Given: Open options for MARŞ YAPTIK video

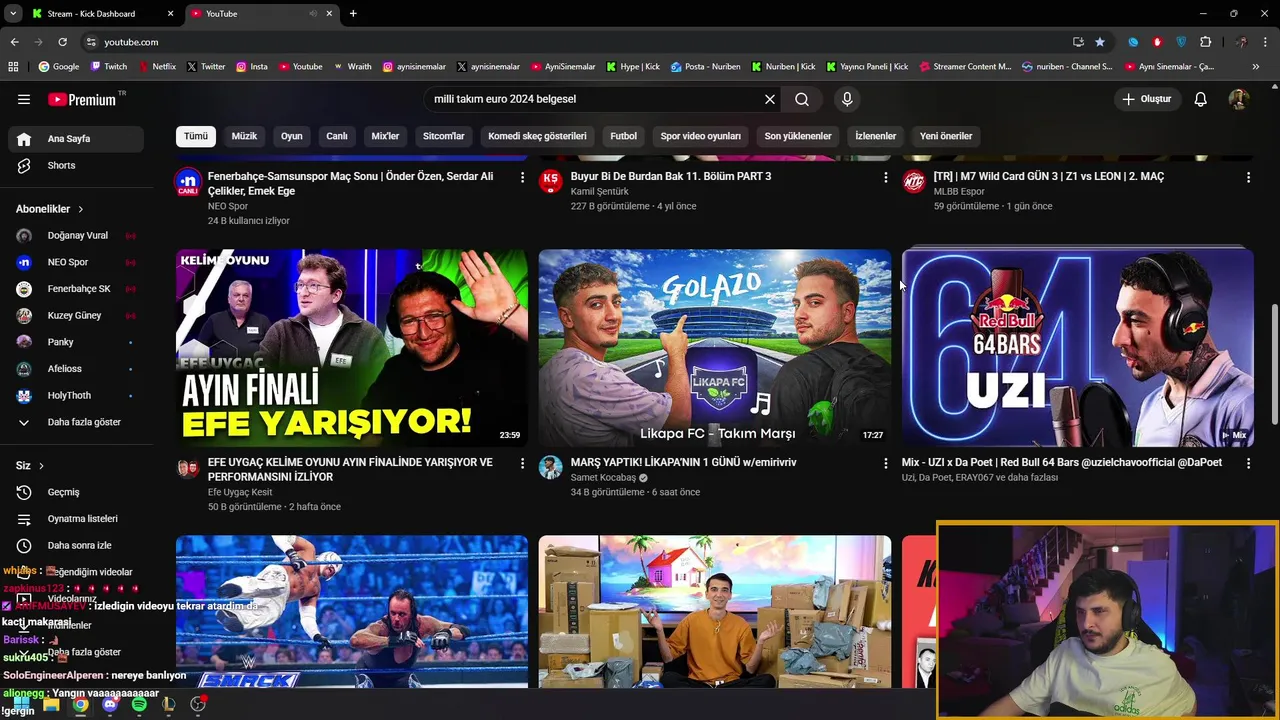Looking at the screenshot, I should pos(885,463).
